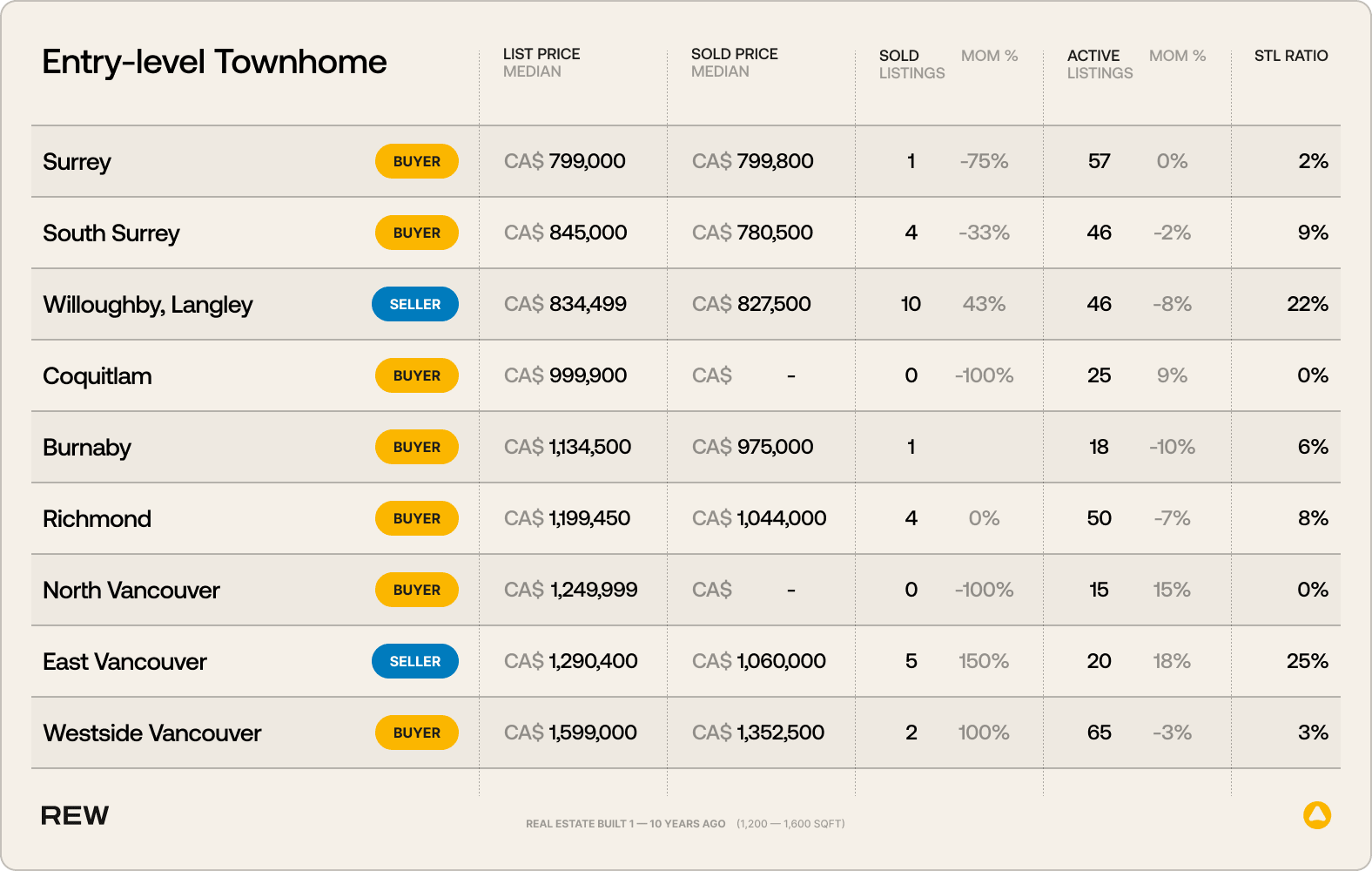Select the BUYER badge beside North Vancouver
Screen dimensions: 1372x871
pos(417,590)
